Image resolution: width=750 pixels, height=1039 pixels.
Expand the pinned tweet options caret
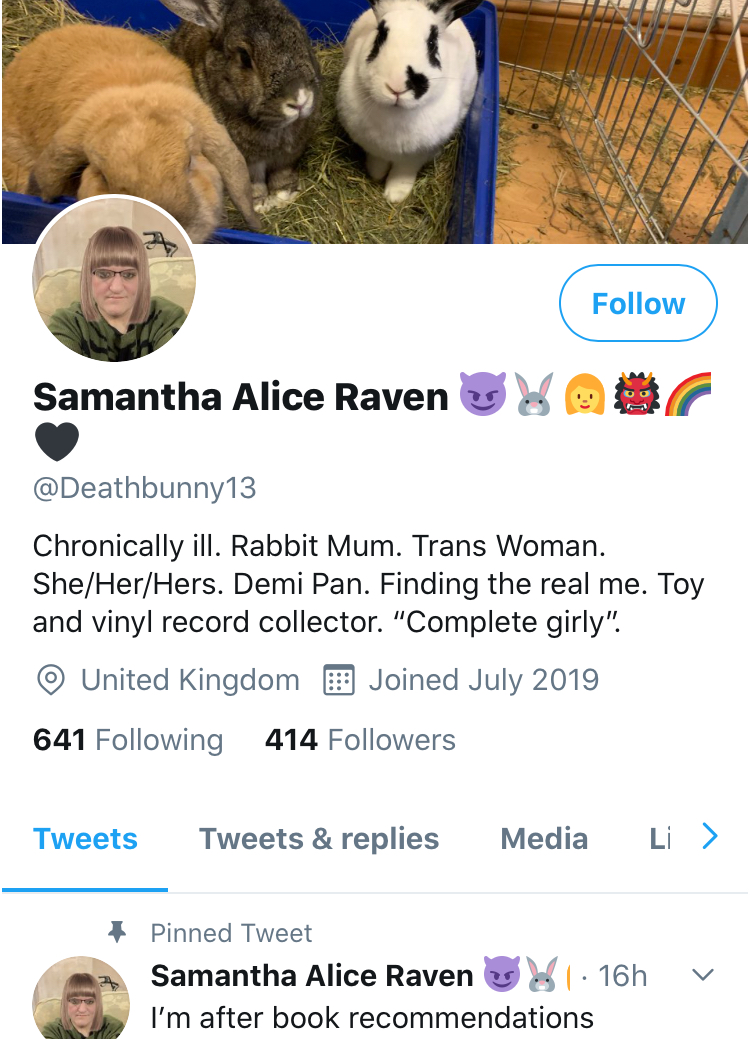703,974
